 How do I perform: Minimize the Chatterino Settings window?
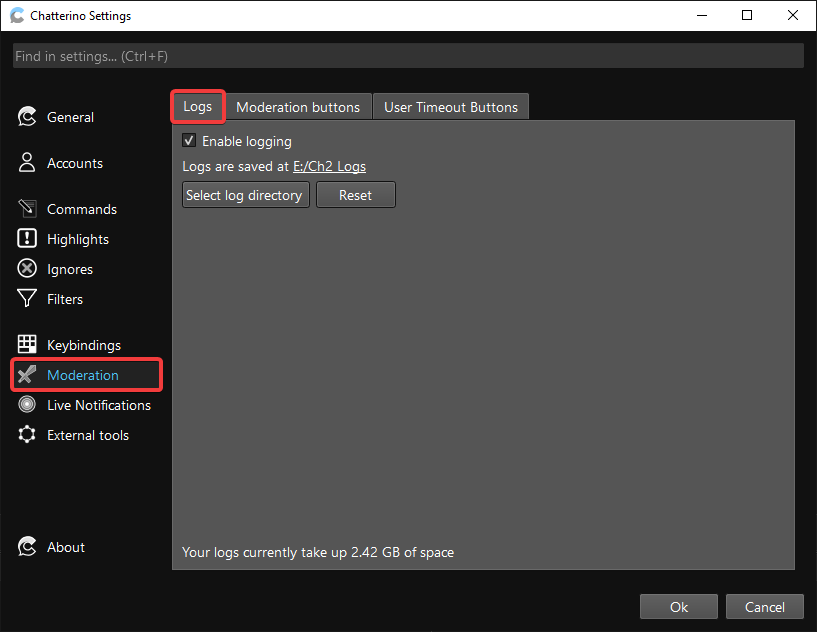(702, 15)
